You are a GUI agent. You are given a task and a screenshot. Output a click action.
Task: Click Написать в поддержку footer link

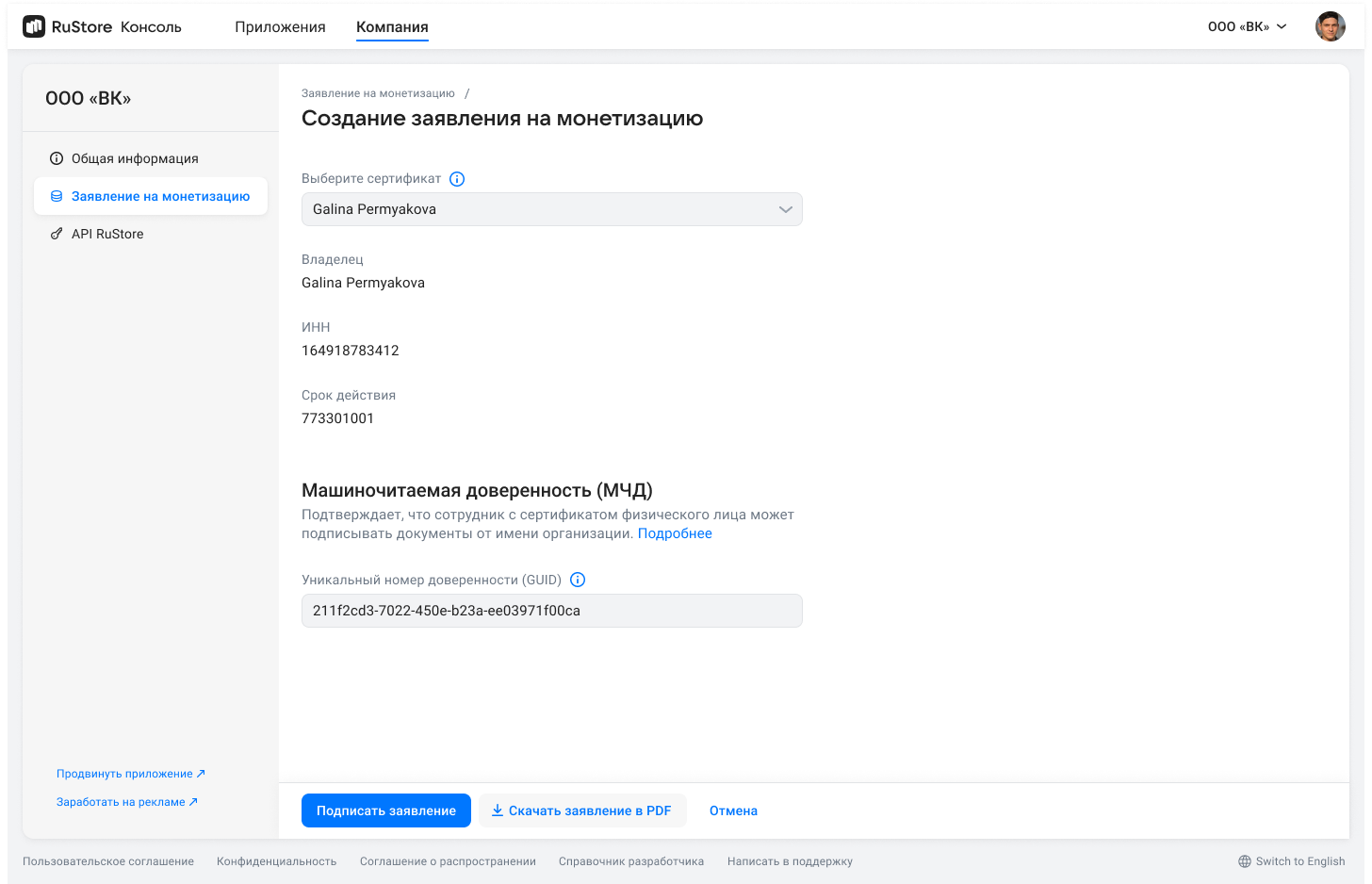click(790, 861)
